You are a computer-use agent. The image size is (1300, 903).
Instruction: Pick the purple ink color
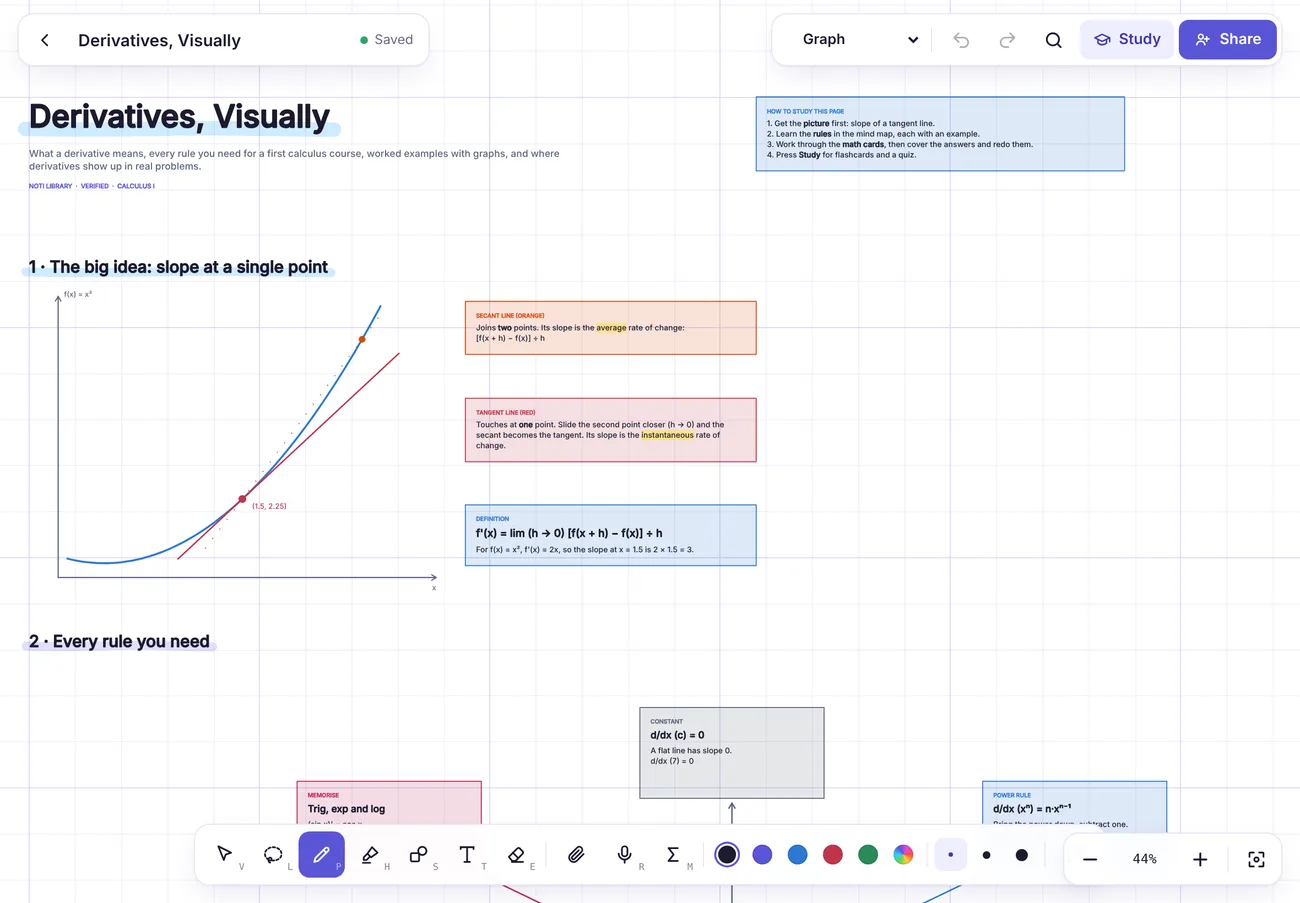click(x=762, y=854)
